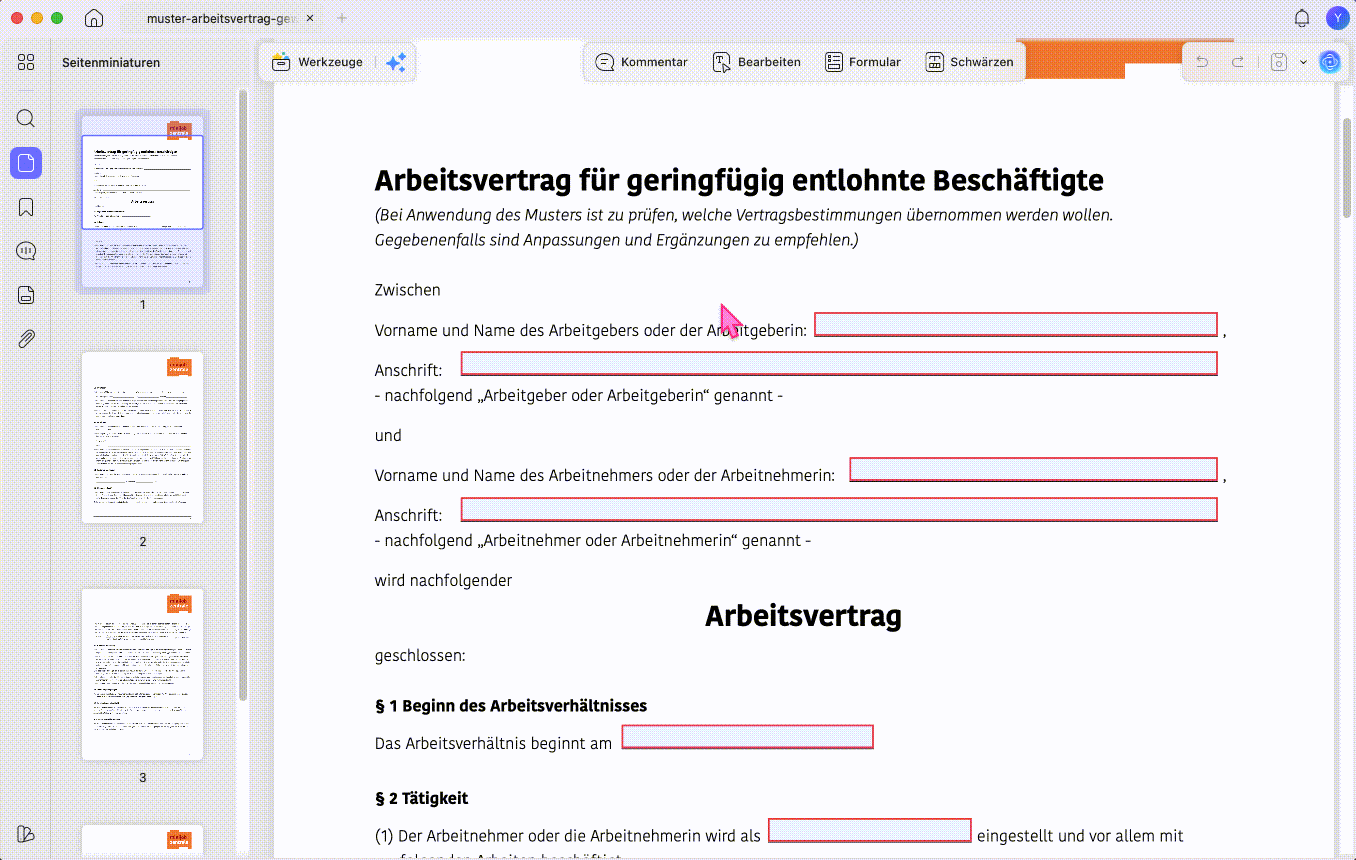Open the user account avatar Y
Image resolution: width=1356 pixels, height=860 pixels.
1337,18
